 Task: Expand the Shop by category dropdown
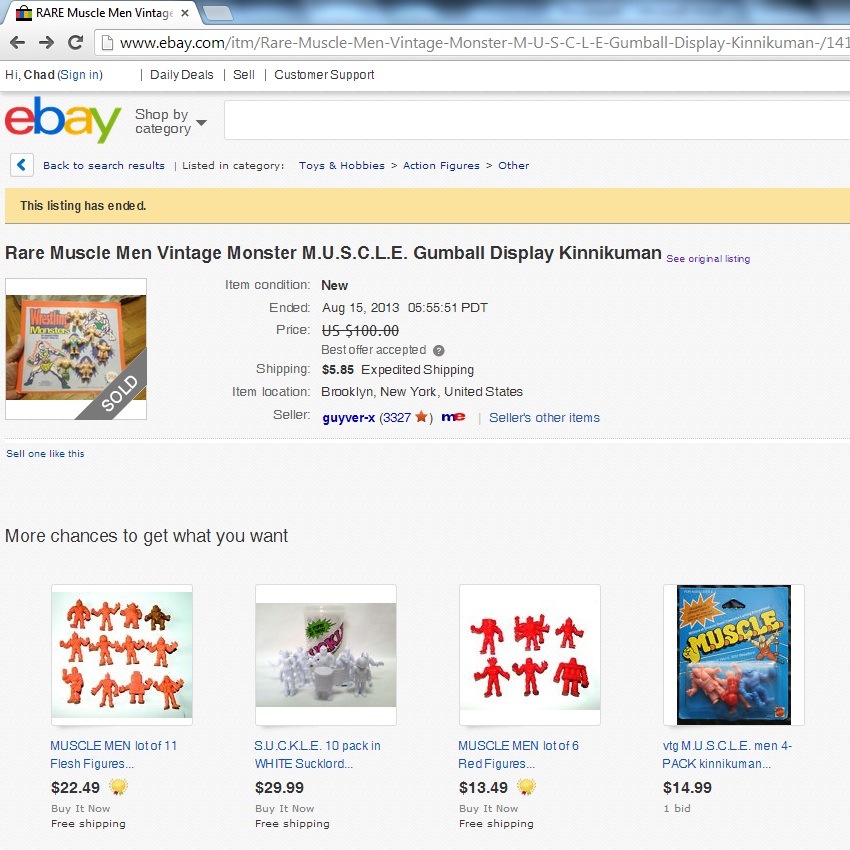(x=171, y=121)
